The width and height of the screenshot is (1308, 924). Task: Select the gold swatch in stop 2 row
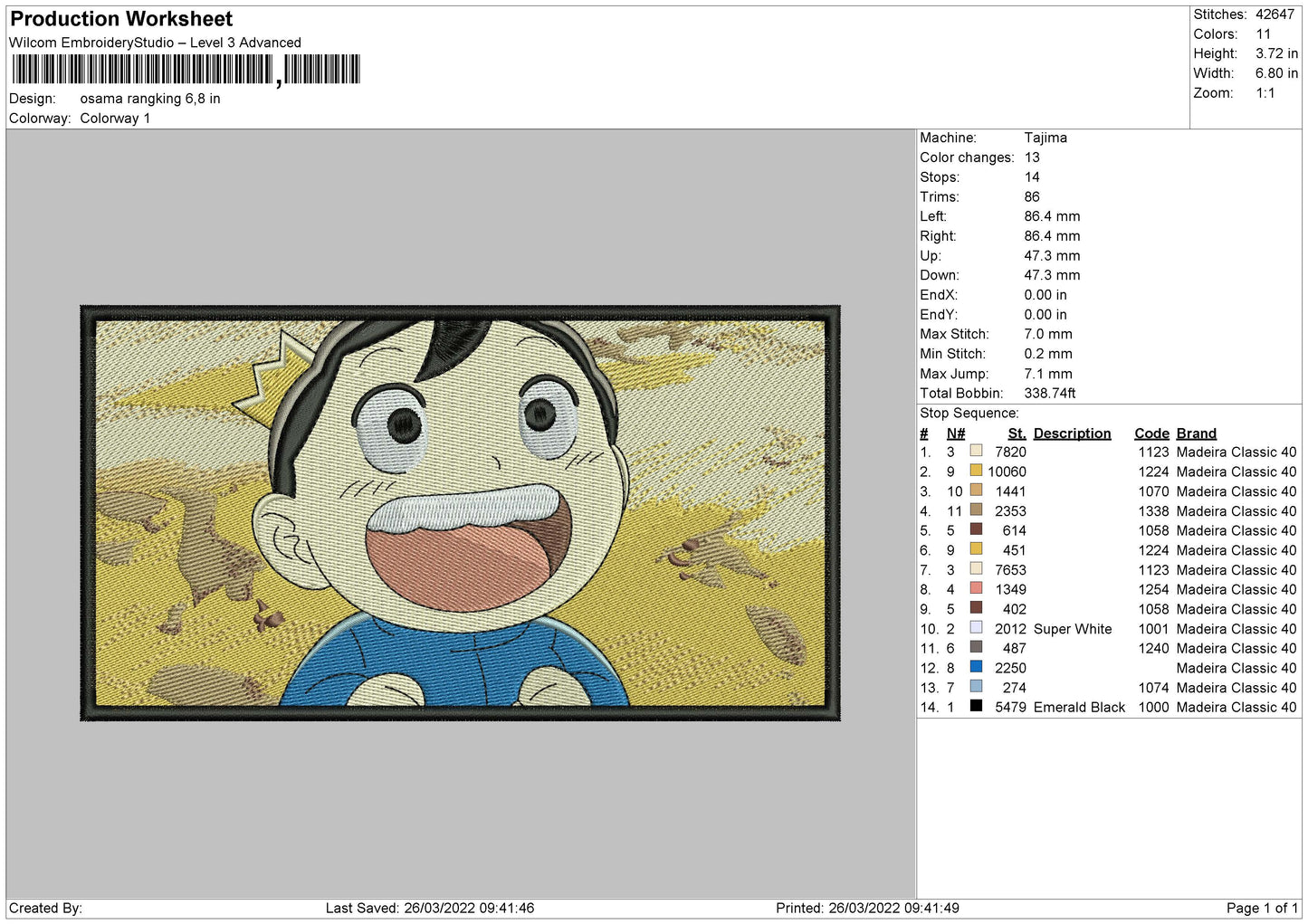[976, 471]
